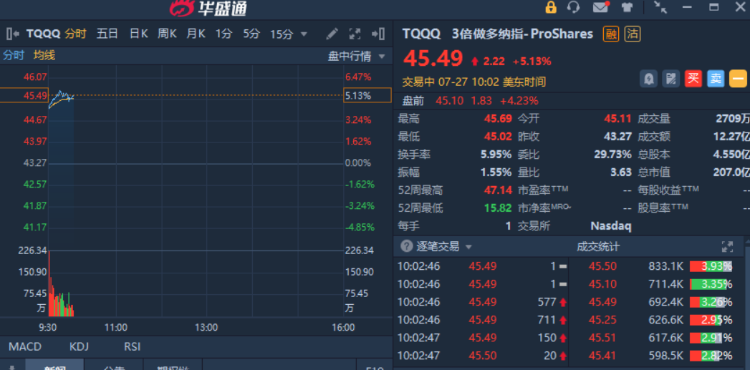
Task: Open the skin theme shirt icon
Action: click(627, 7)
